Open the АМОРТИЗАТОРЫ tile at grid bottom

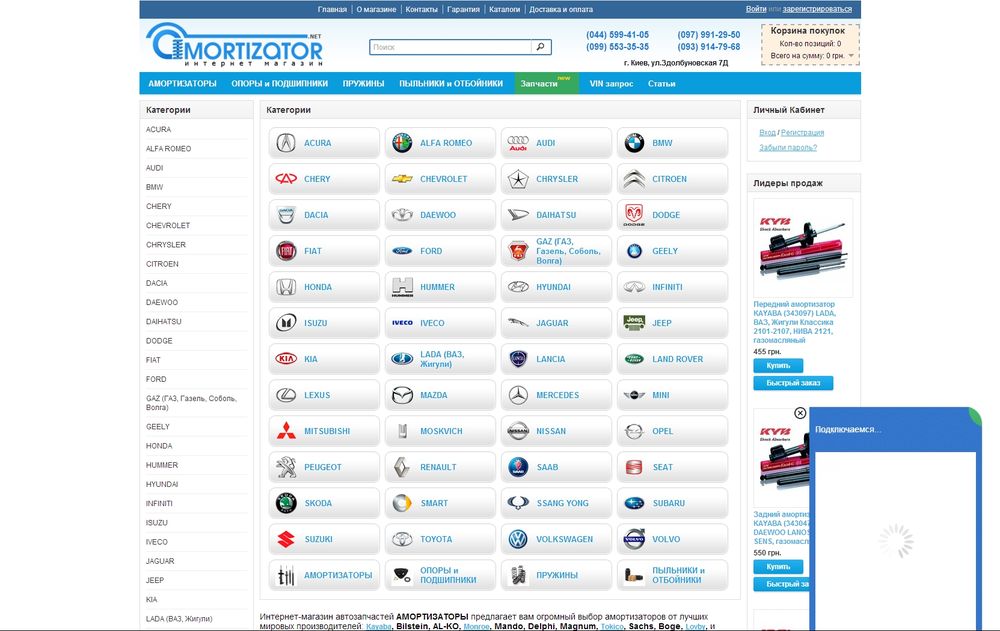click(324, 575)
